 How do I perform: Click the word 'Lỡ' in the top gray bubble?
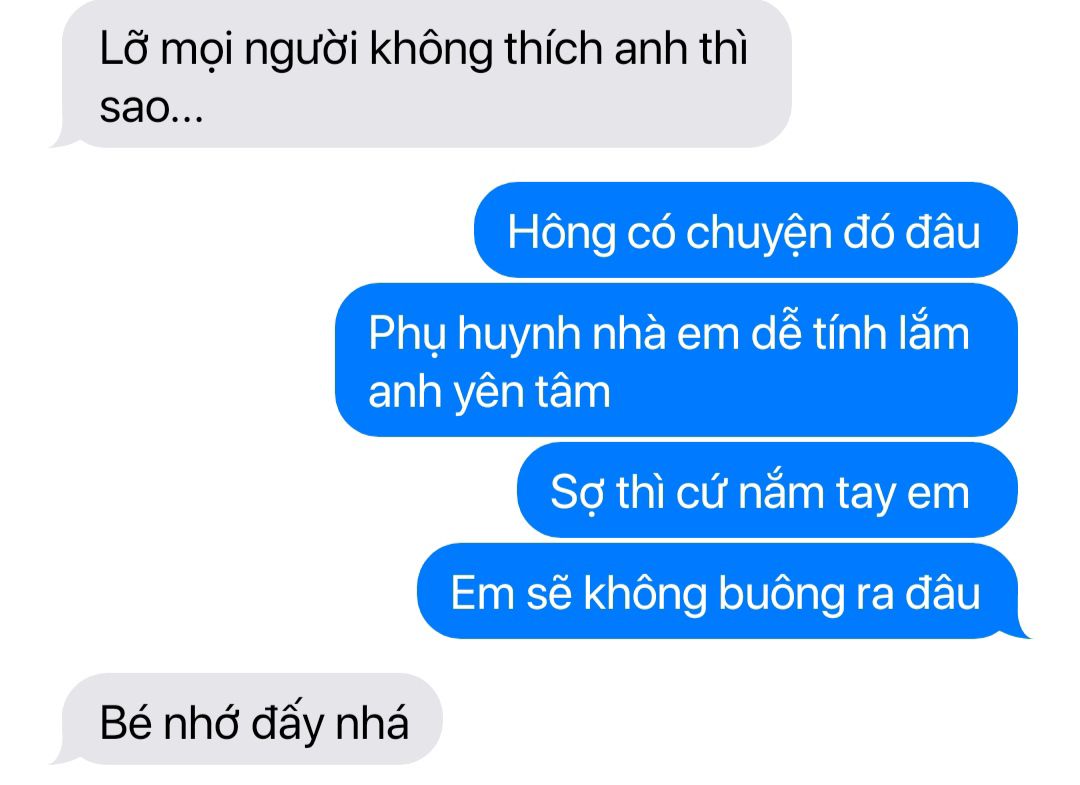click(x=124, y=49)
